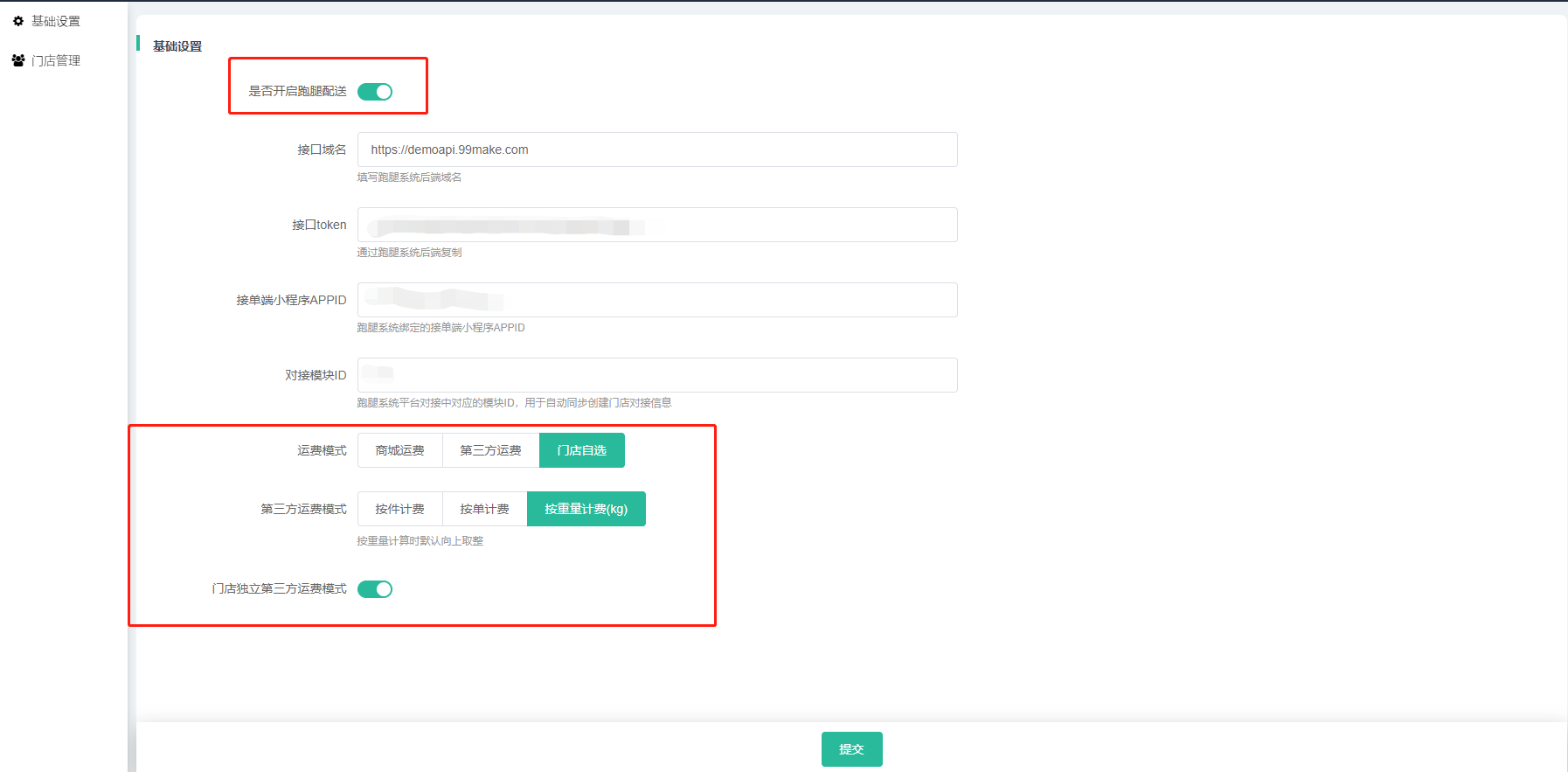Screen dimensions: 1568x772
Task: Disable the 门店独立第三方运费模式 switch
Action: [375, 589]
